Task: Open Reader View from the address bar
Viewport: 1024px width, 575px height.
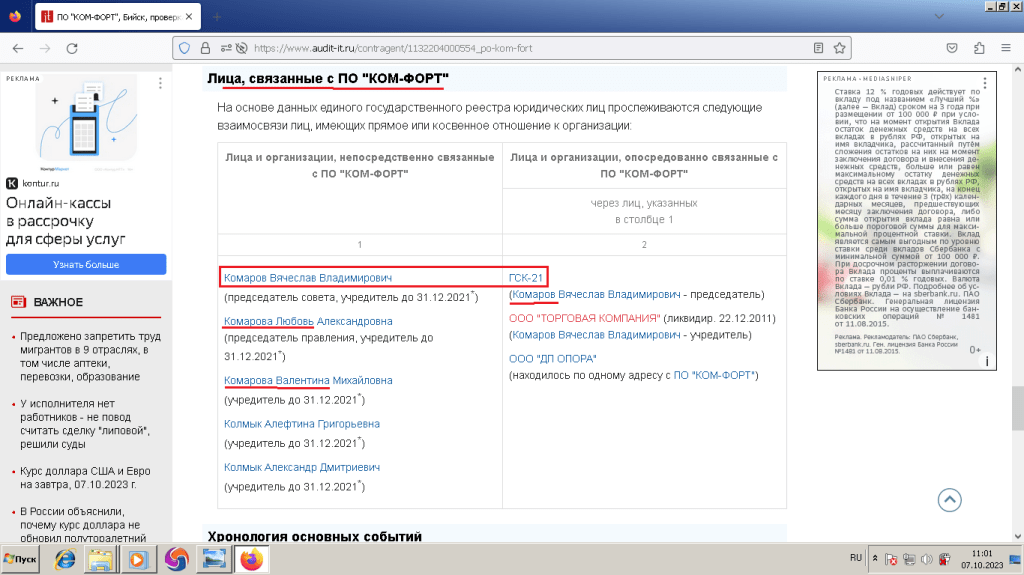Action: [818, 48]
